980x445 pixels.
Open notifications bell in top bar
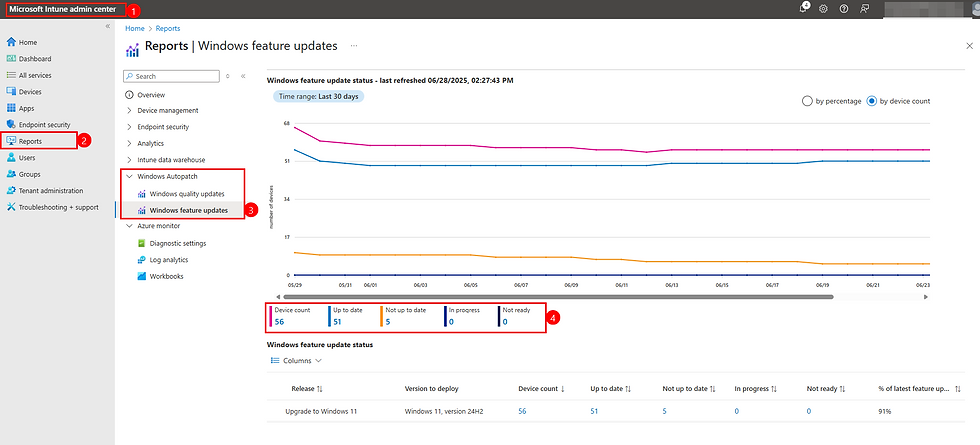click(x=804, y=9)
